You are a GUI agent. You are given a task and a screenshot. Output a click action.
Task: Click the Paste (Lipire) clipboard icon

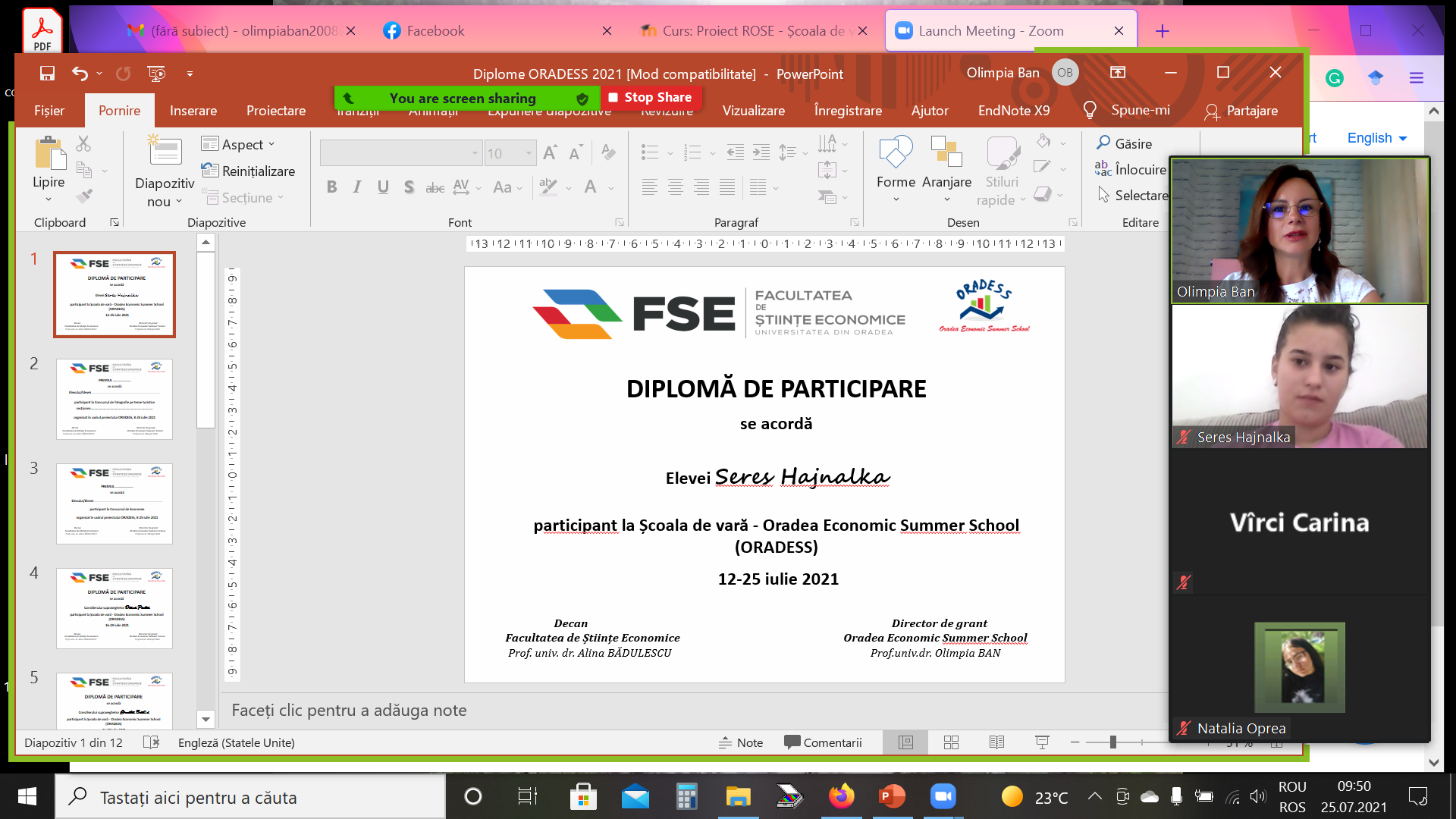[50, 152]
